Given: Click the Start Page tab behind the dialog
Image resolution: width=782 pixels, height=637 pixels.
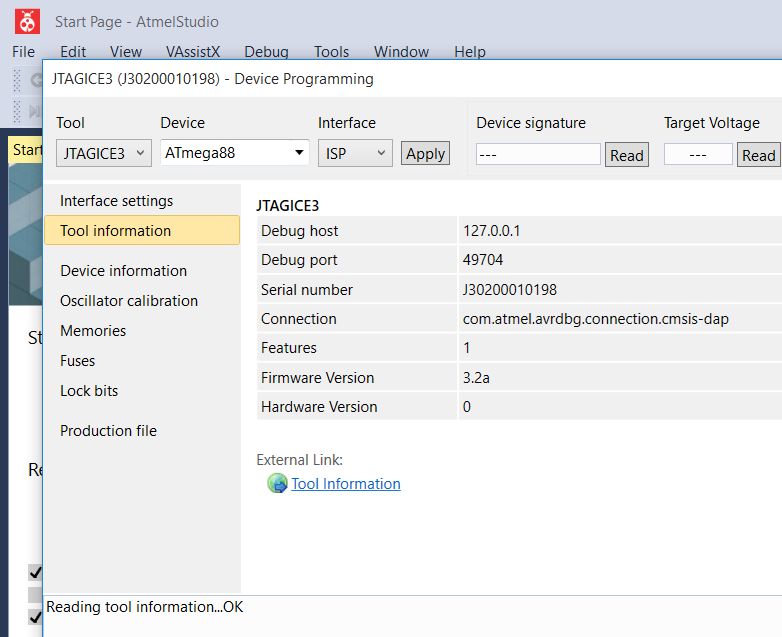Looking at the screenshot, I should click(26, 150).
